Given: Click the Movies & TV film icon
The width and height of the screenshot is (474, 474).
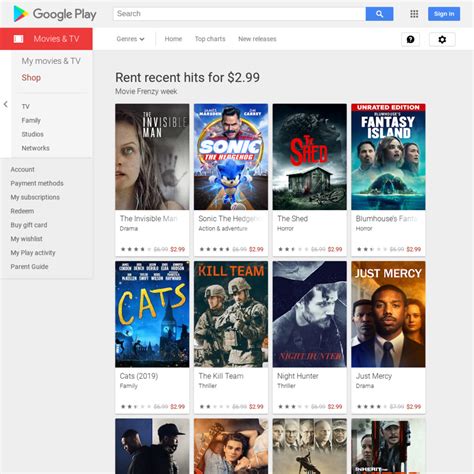Looking at the screenshot, I should 18,39.
